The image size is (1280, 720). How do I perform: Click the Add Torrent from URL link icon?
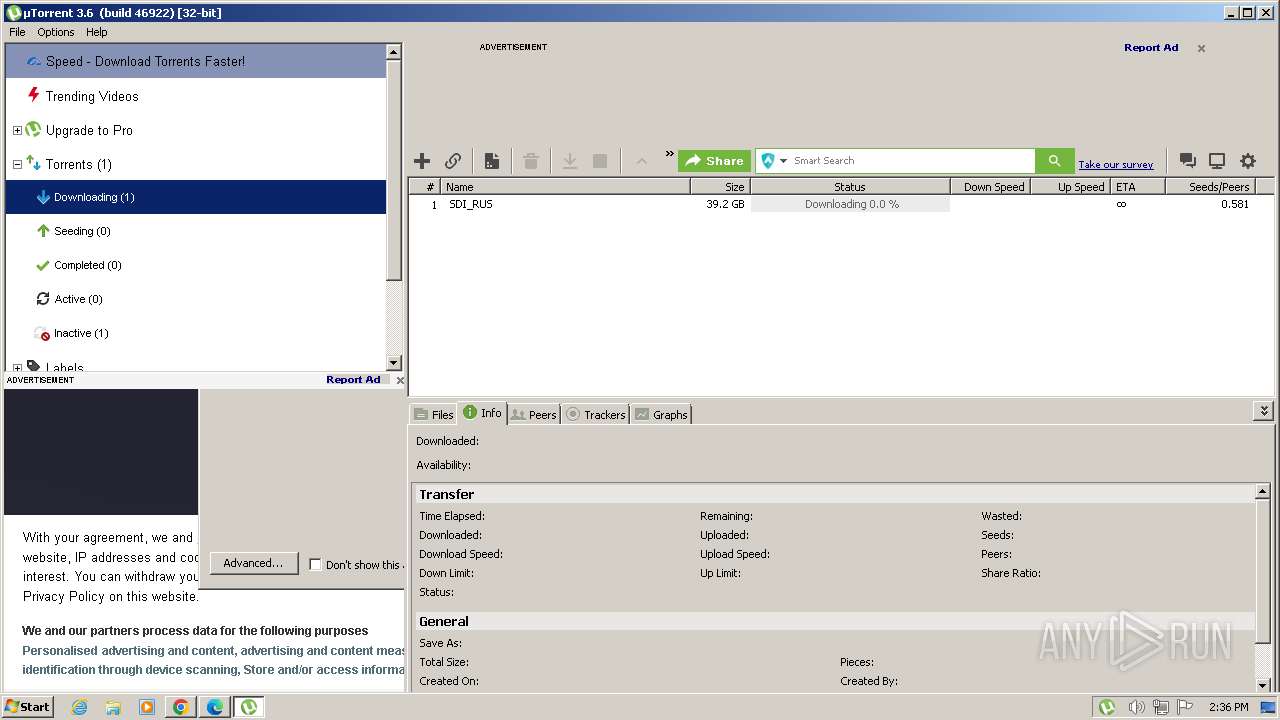click(x=453, y=161)
